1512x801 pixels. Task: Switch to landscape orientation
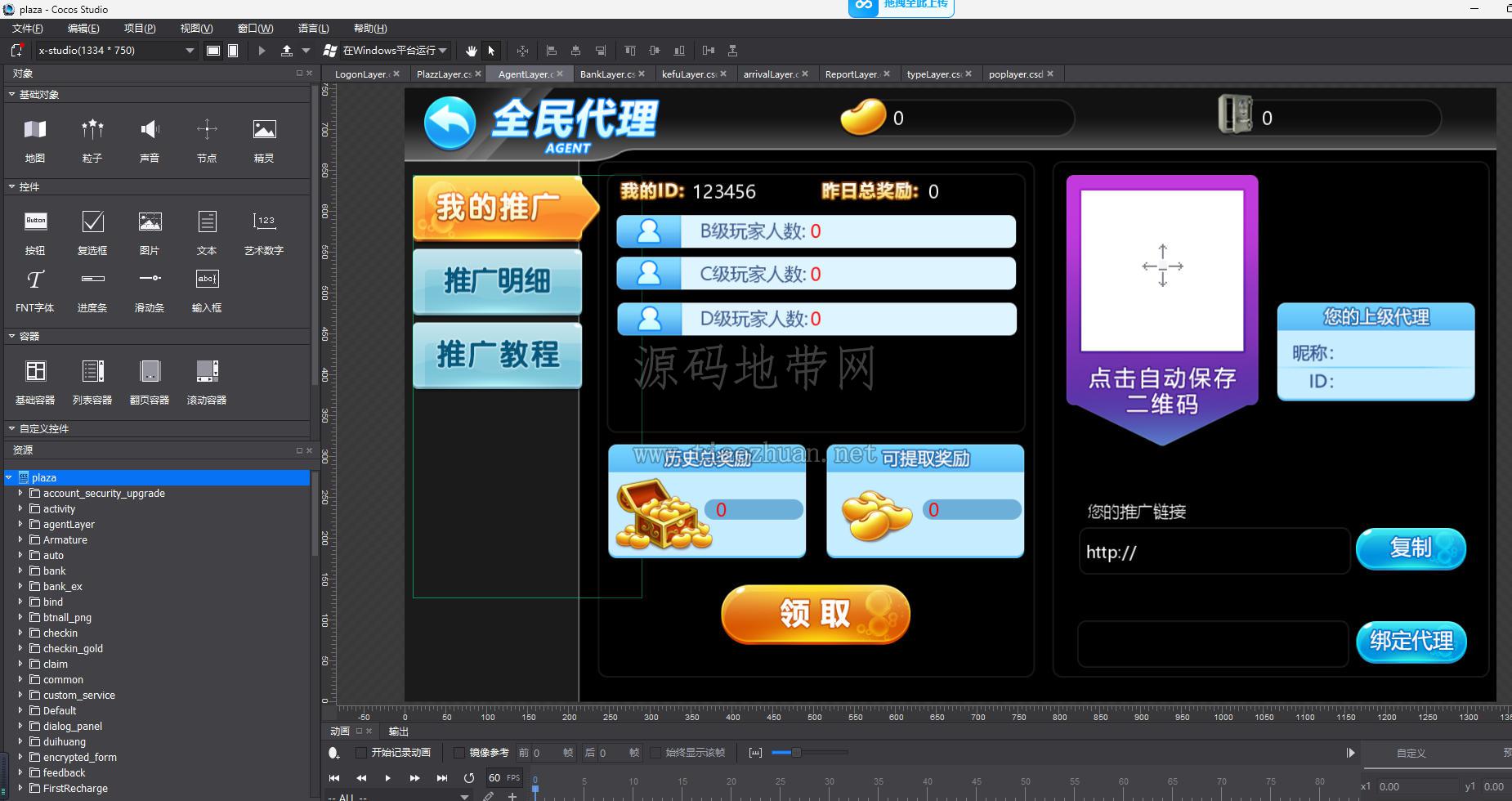[x=213, y=51]
